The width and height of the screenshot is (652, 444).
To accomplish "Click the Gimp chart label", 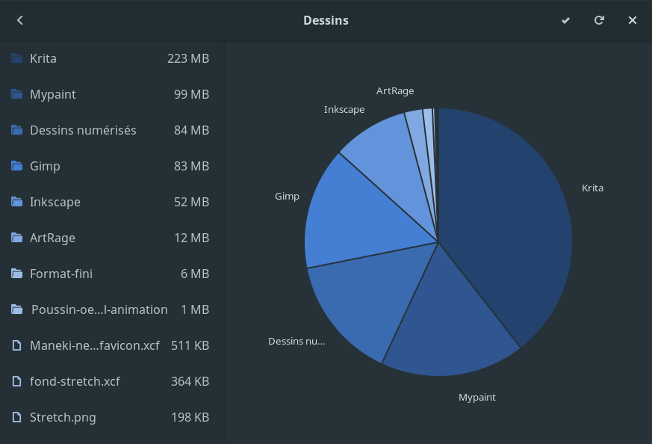I will [287, 196].
